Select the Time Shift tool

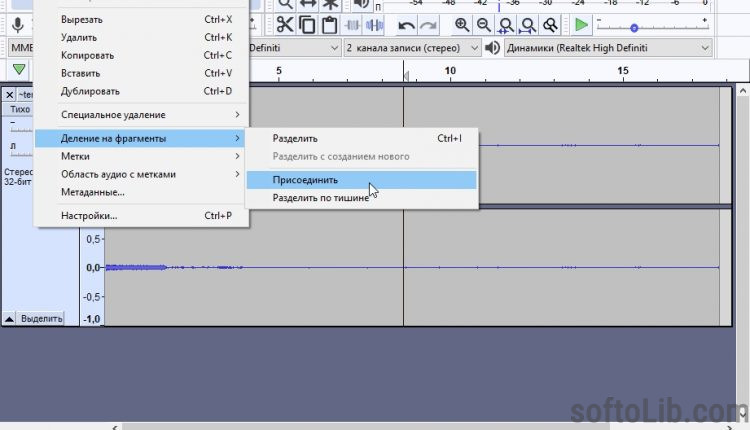[x=308, y=4]
